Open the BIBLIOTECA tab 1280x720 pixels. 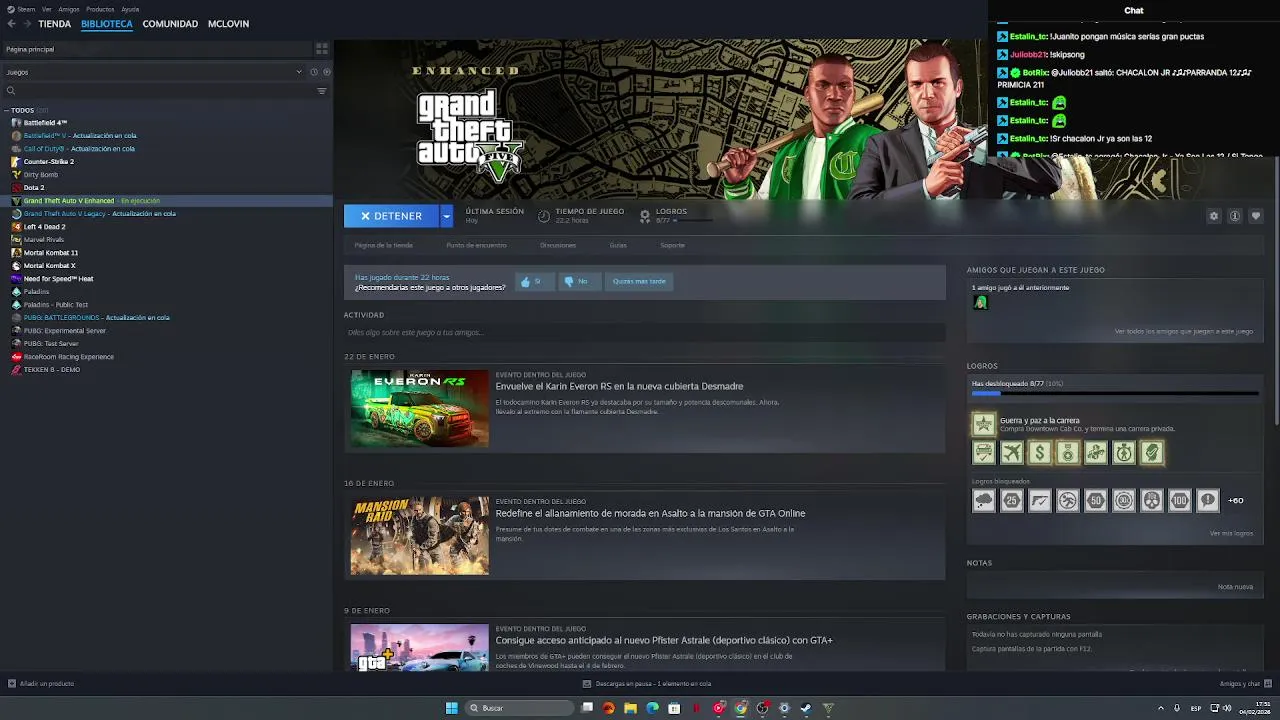tap(107, 24)
